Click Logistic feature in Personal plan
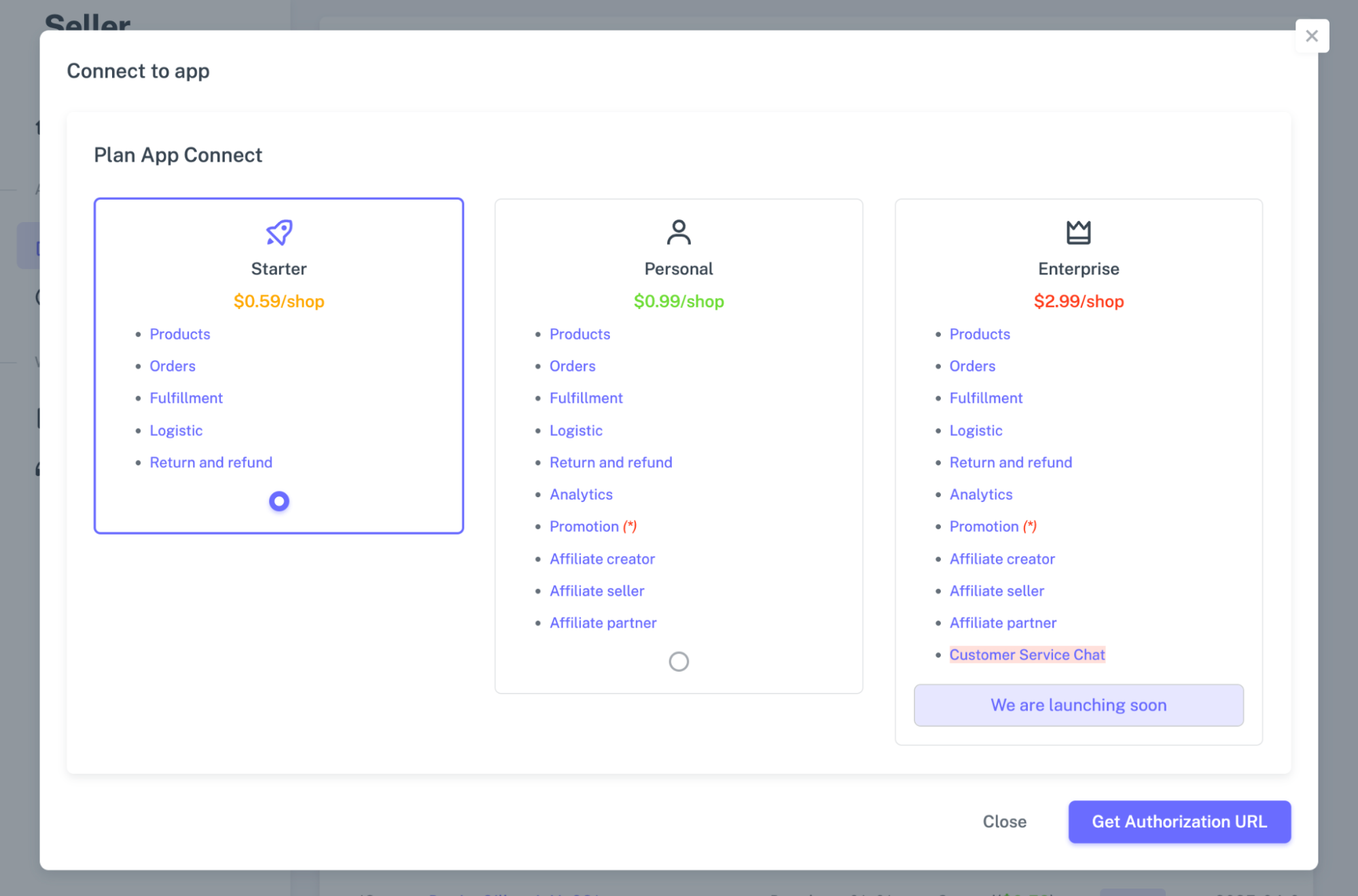The height and width of the screenshot is (896, 1358). click(575, 431)
